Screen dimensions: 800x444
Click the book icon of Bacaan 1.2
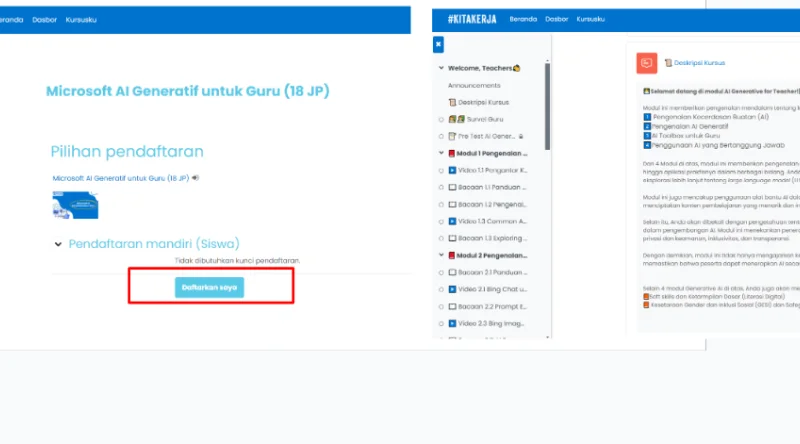452,205
